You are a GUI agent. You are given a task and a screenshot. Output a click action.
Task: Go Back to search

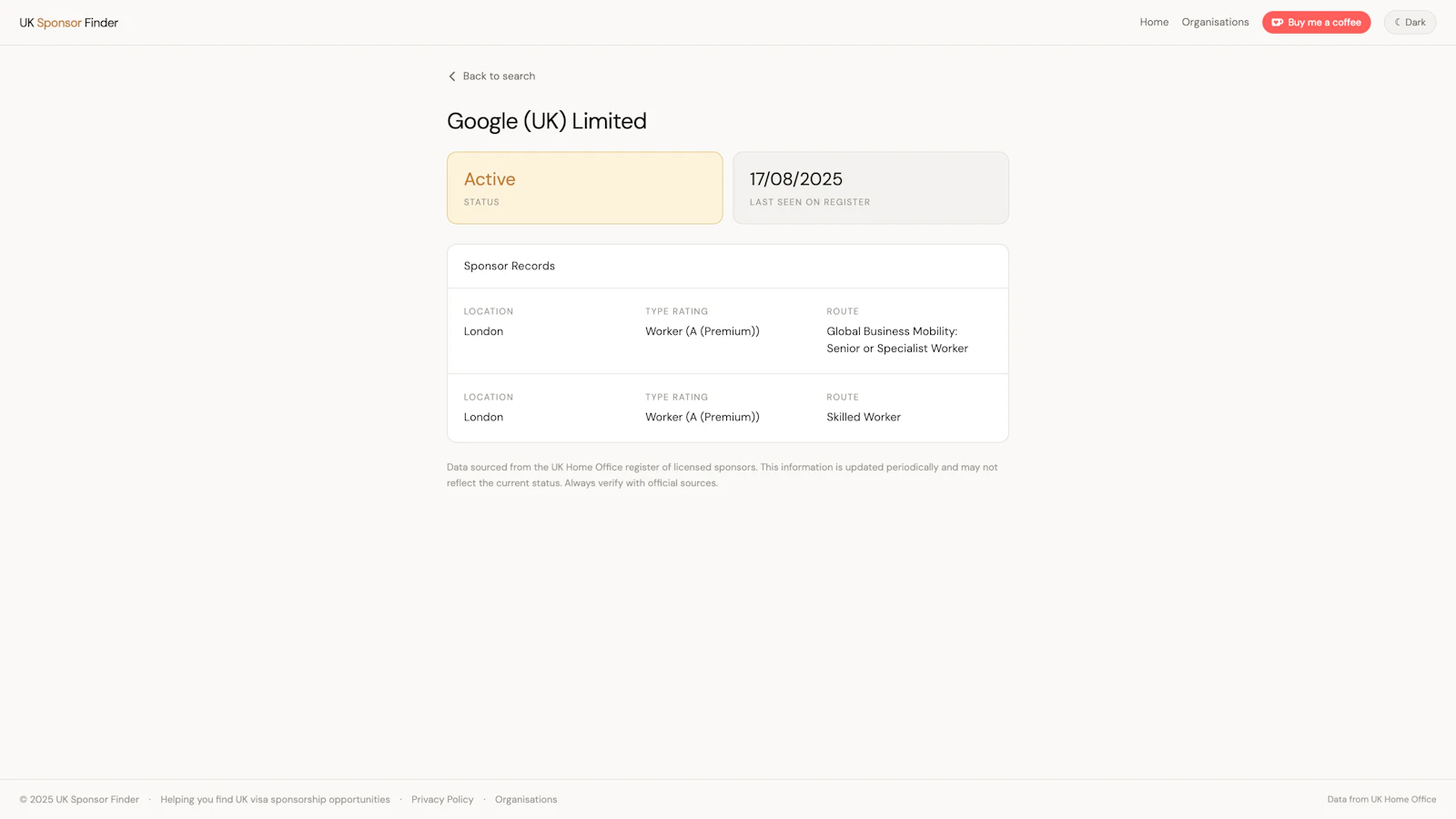(x=491, y=76)
